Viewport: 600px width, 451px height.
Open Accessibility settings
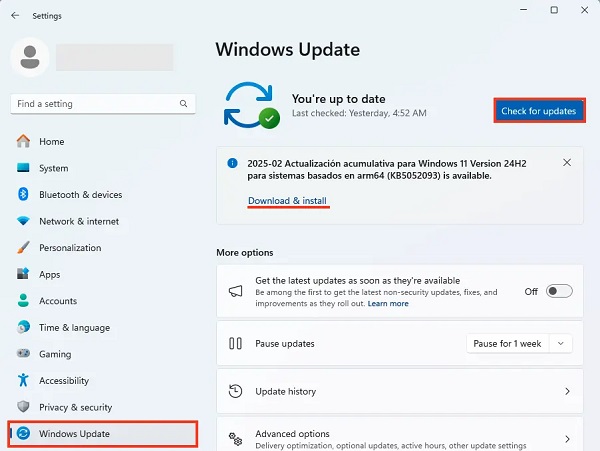point(103,380)
